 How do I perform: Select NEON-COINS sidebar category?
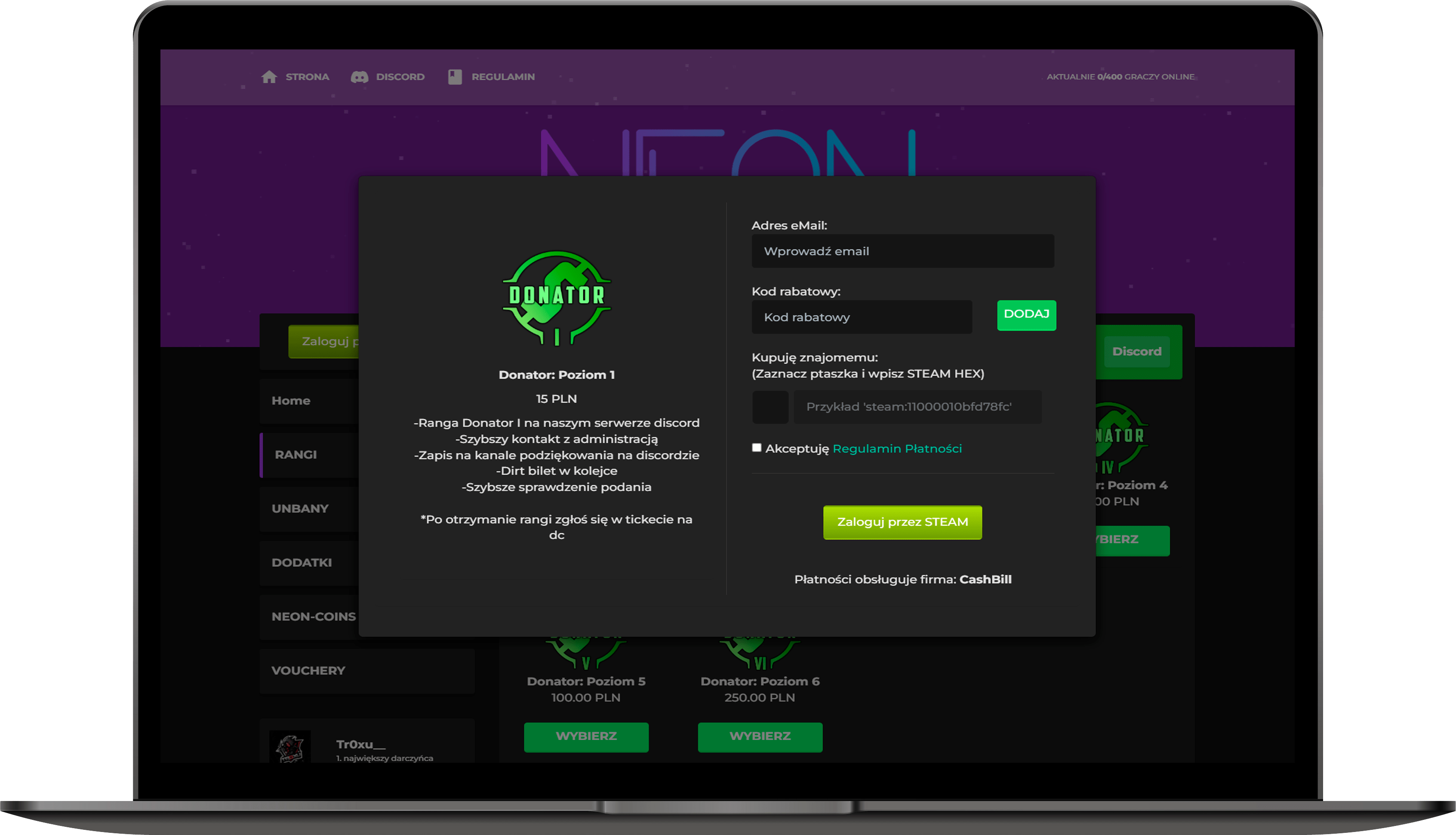point(310,617)
